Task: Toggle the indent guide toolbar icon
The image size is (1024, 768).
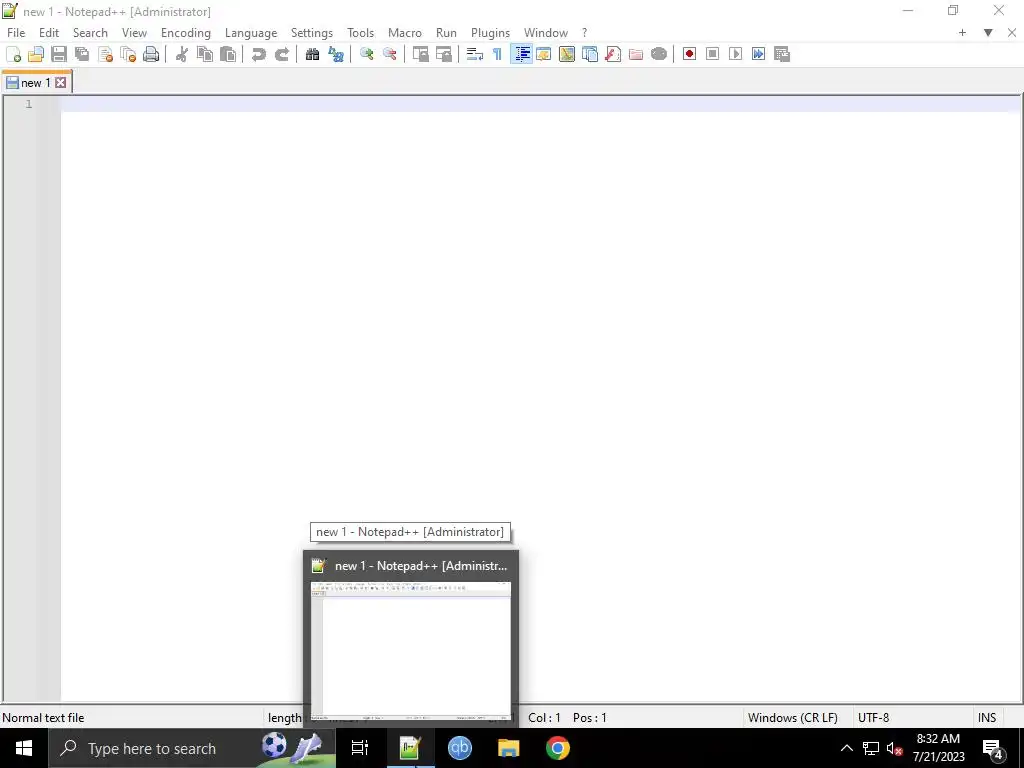Action: [521, 54]
